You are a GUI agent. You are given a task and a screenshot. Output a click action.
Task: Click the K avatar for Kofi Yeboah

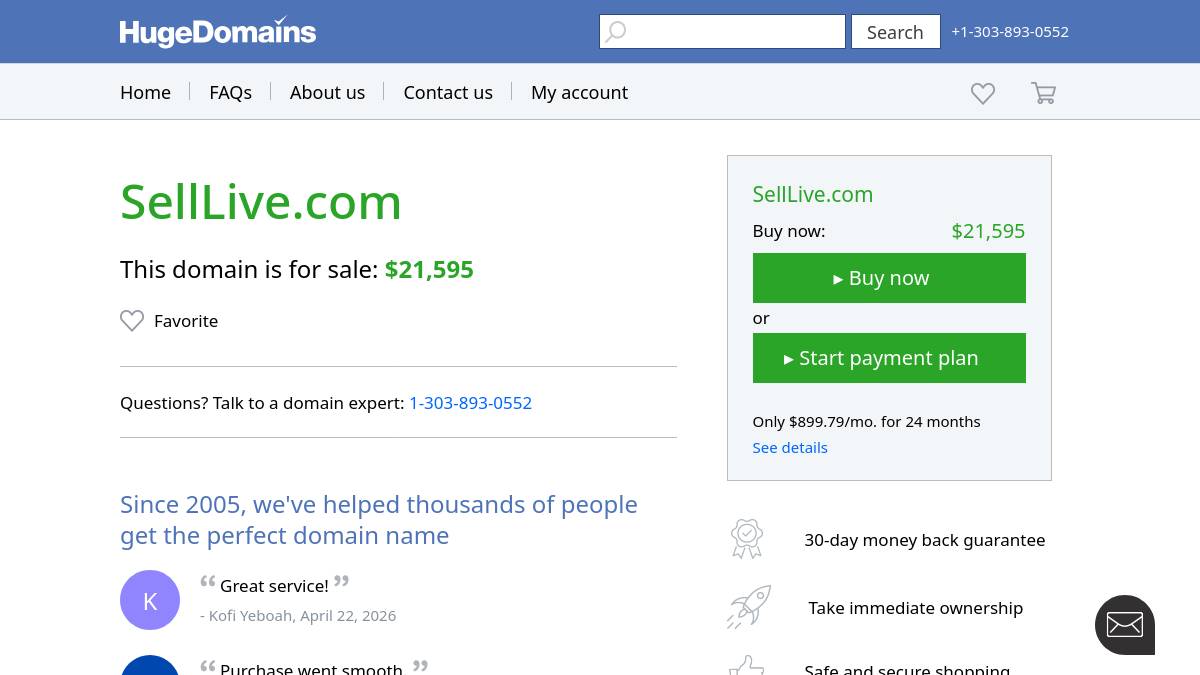click(x=150, y=600)
